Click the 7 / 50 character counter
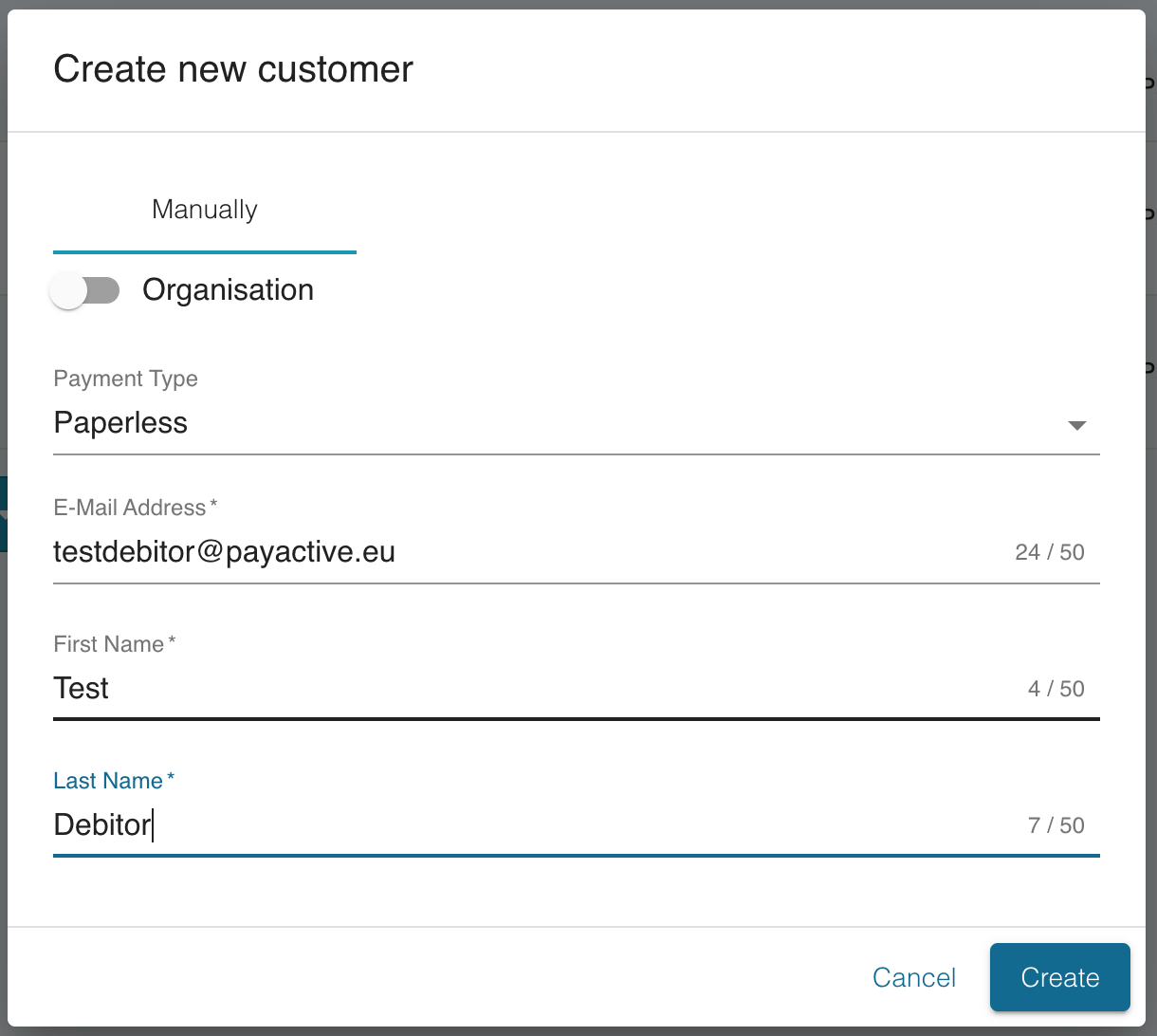1157x1036 pixels. tap(1056, 825)
